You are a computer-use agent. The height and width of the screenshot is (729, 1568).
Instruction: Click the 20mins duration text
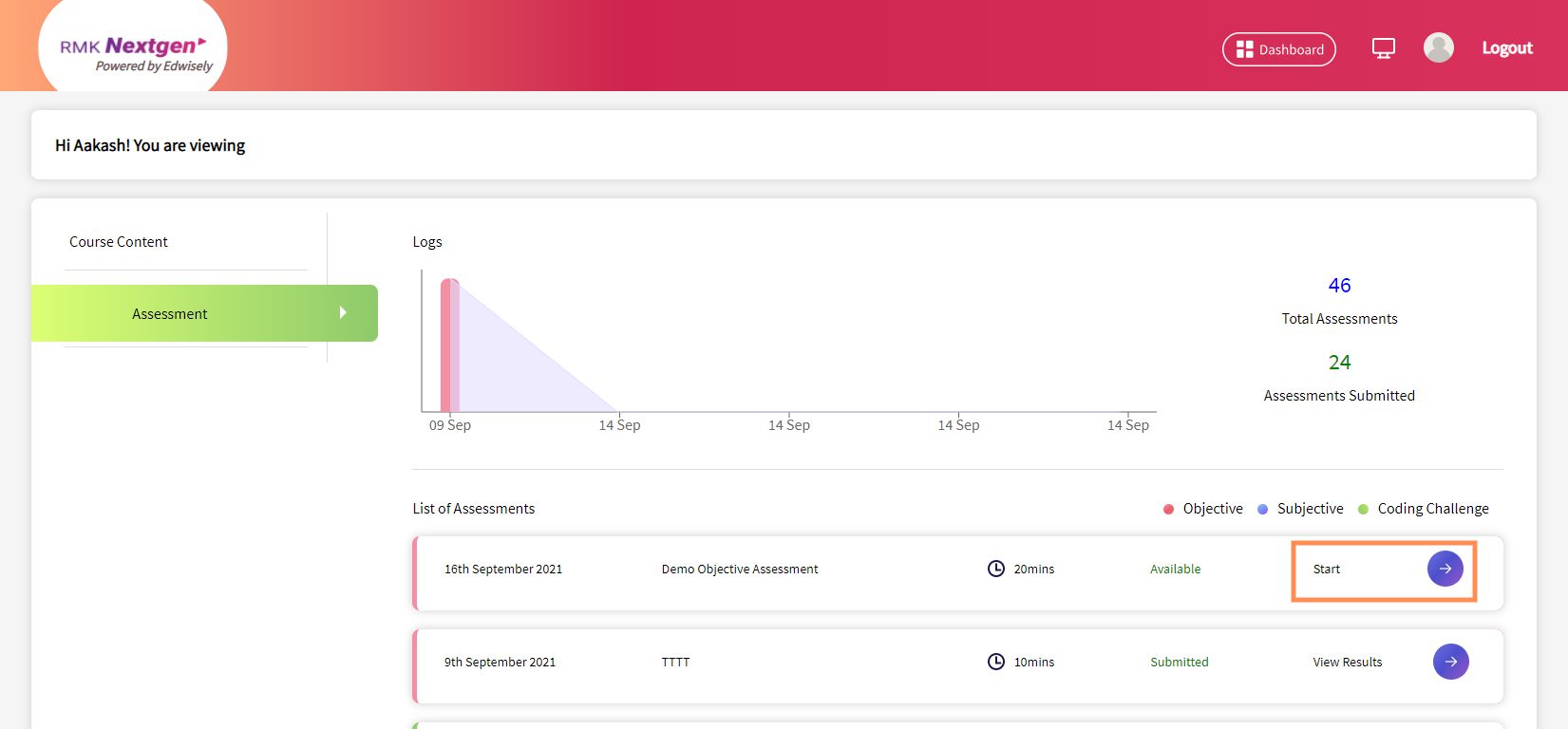coord(1033,570)
